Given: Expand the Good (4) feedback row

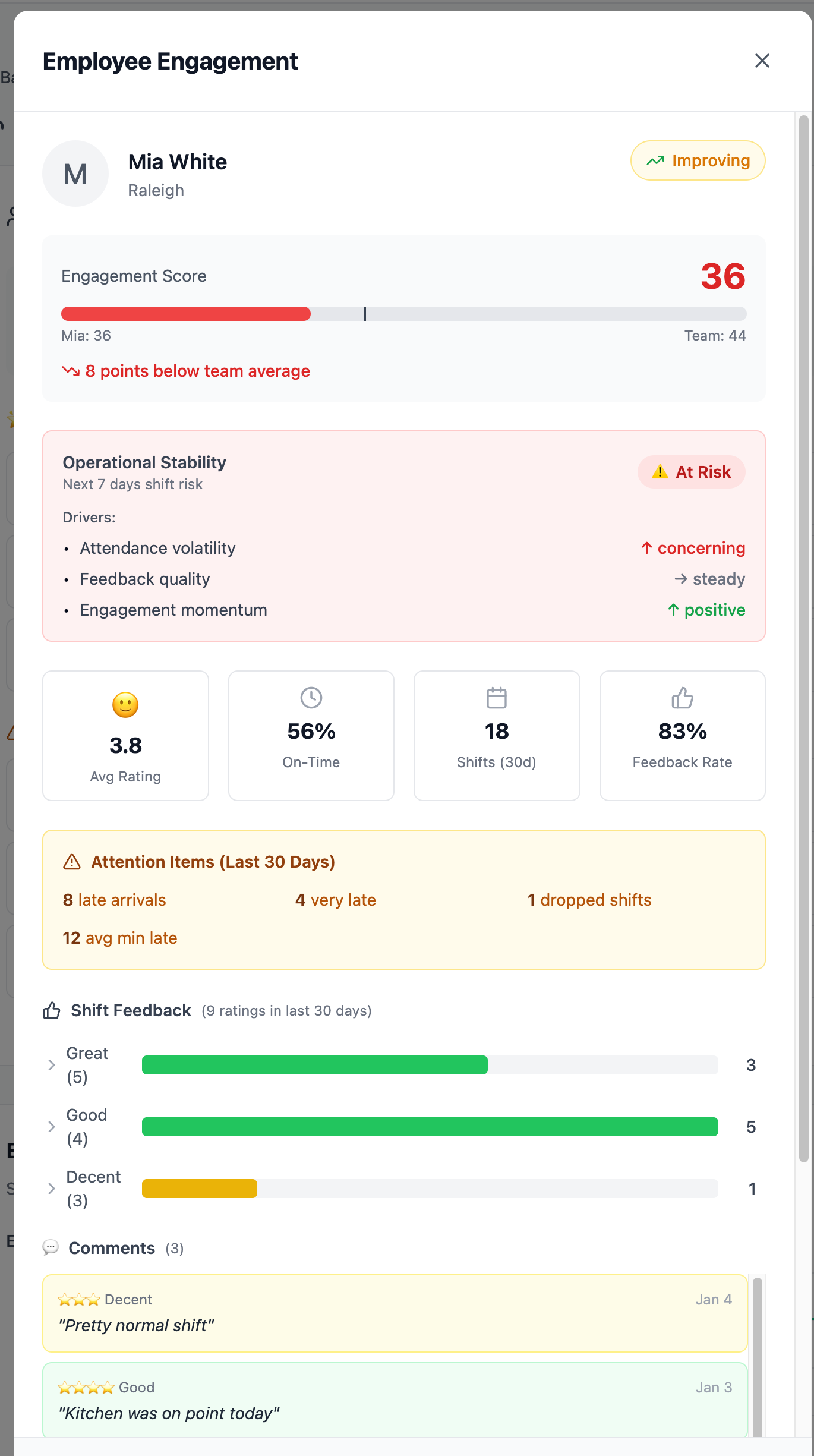Looking at the screenshot, I should point(52,1127).
